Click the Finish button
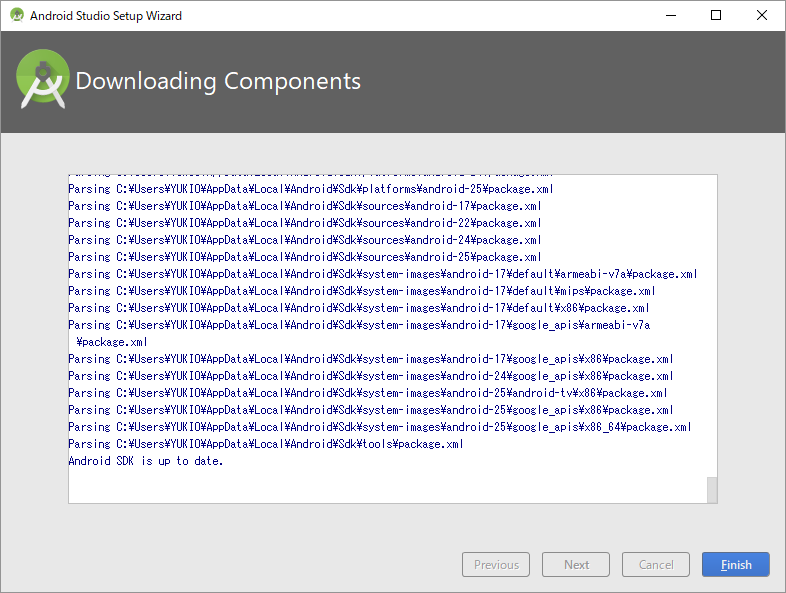This screenshot has width=786, height=593. (735, 565)
